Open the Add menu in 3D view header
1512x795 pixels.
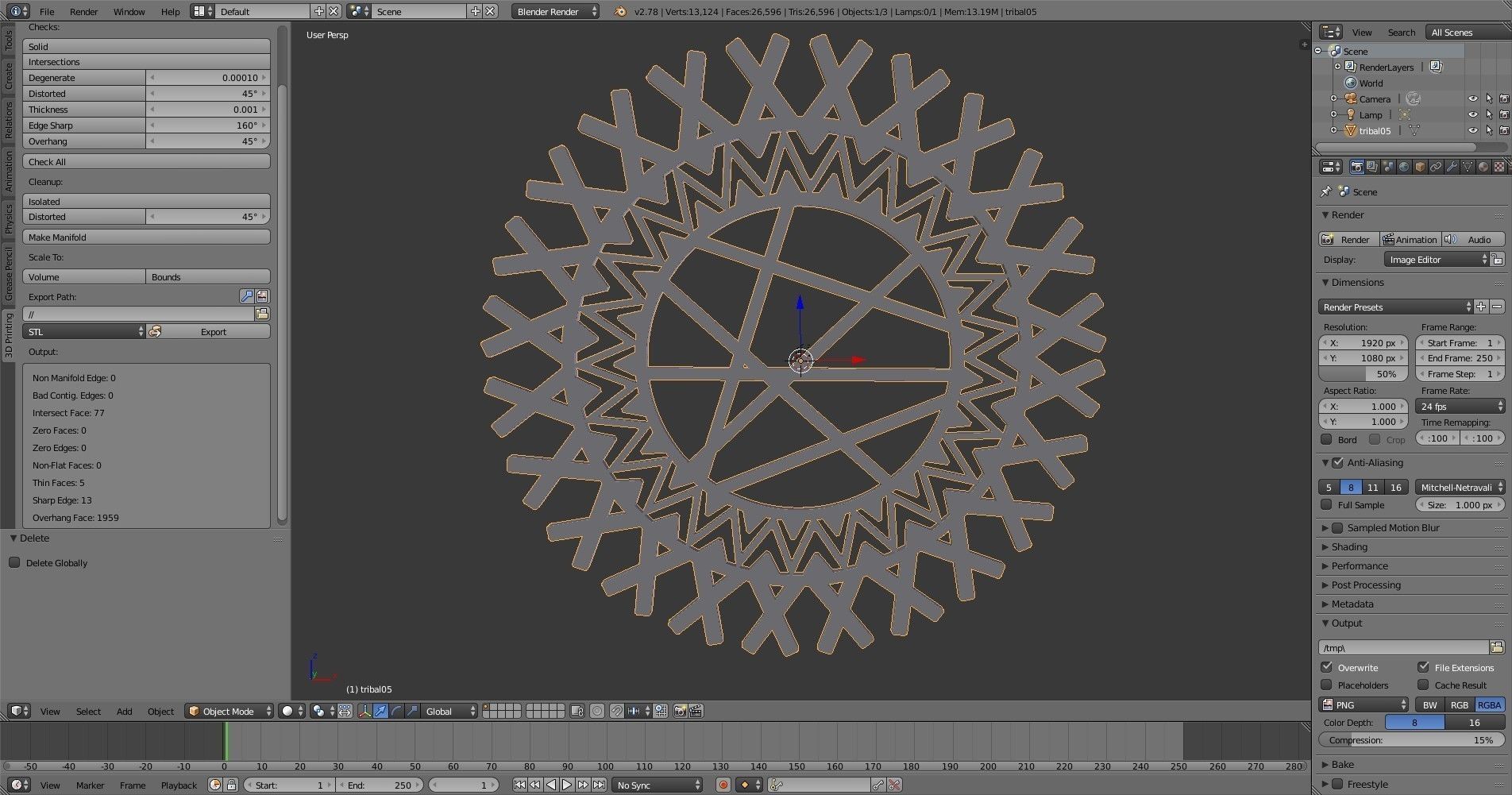[124, 711]
